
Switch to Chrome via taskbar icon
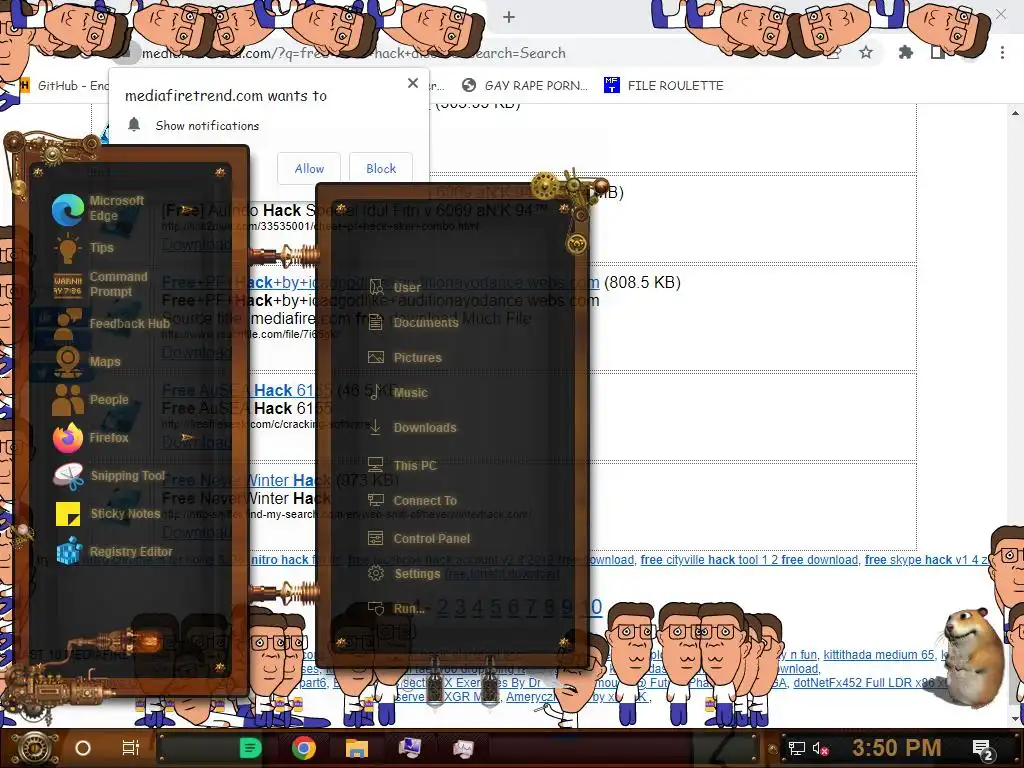pyautogui.click(x=304, y=748)
